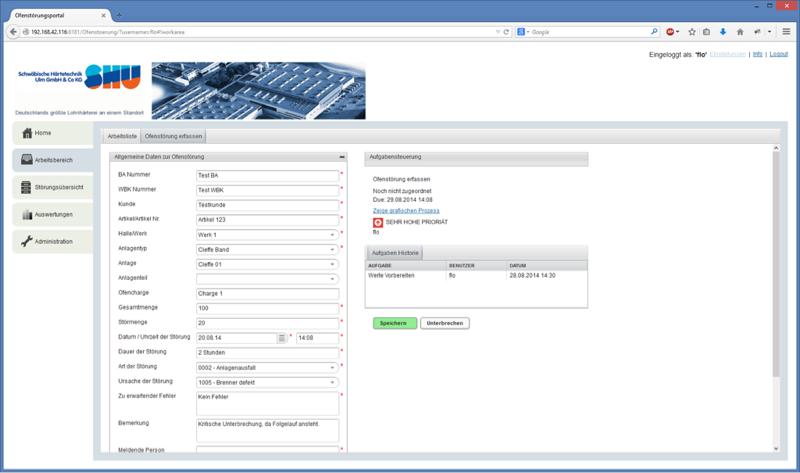
Task: Collapse the Allgemeine Daten zur Ofenstörung panel
Action: (x=342, y=157)
